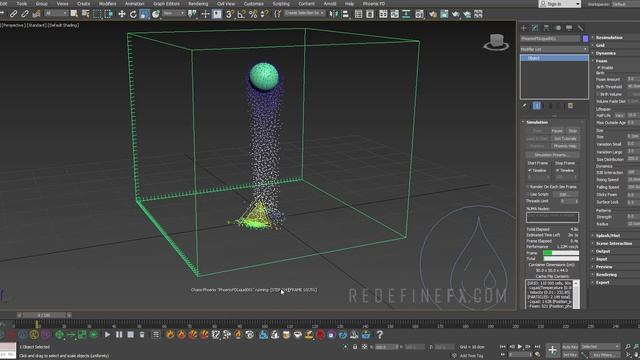Screen dimensions: 640x360
Task: Toggle the selection lock icon in status bar
Action: [x=355, y=347]
